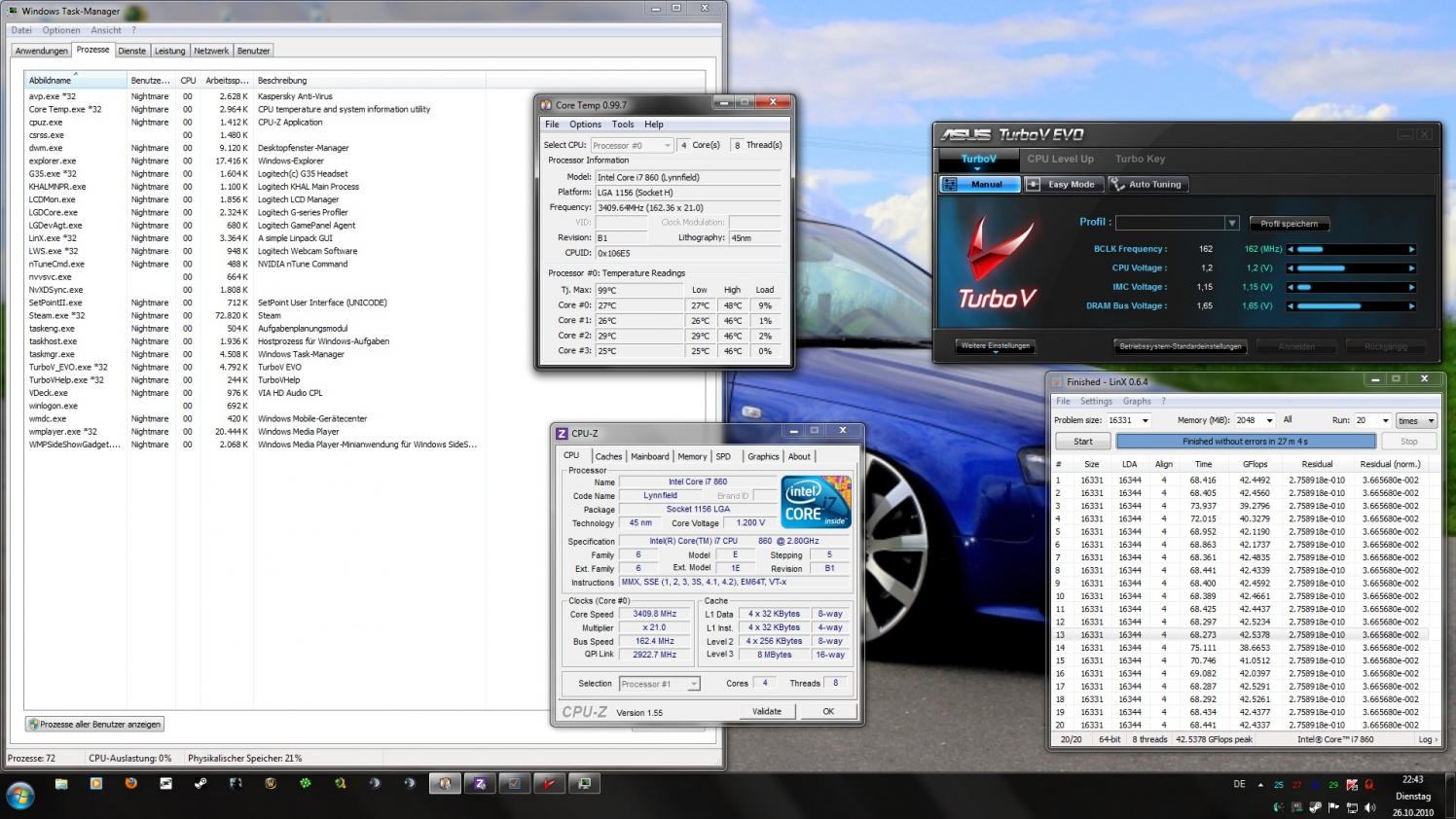The height and width of the screenshot is (819, 1456).
Task: Open the volume speaker tray icon
Action: [x=1369, y=807]
